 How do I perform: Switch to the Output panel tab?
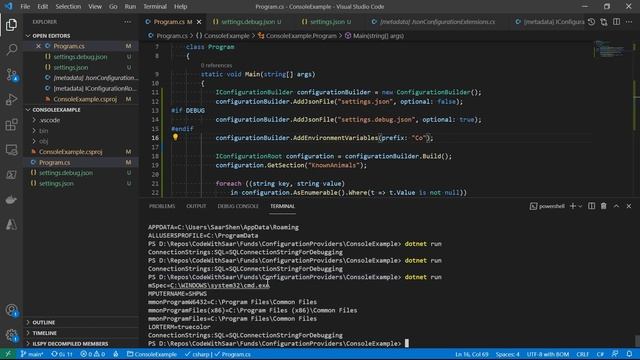point(196,206)
